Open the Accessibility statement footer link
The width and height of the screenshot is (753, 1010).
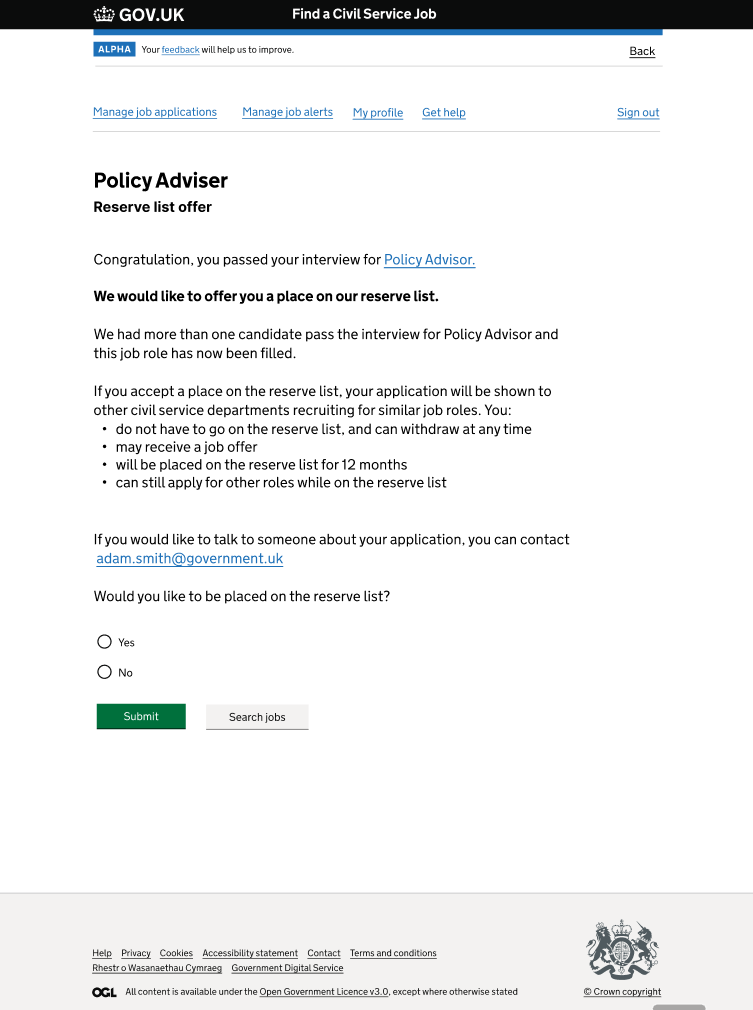[250, 953]
